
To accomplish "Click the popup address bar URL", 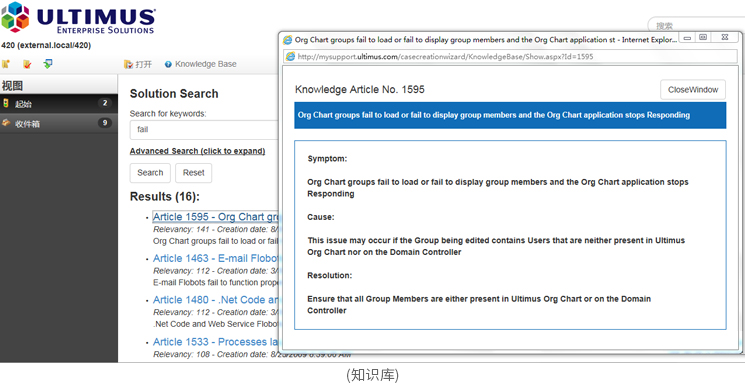I will coord(446,57).
